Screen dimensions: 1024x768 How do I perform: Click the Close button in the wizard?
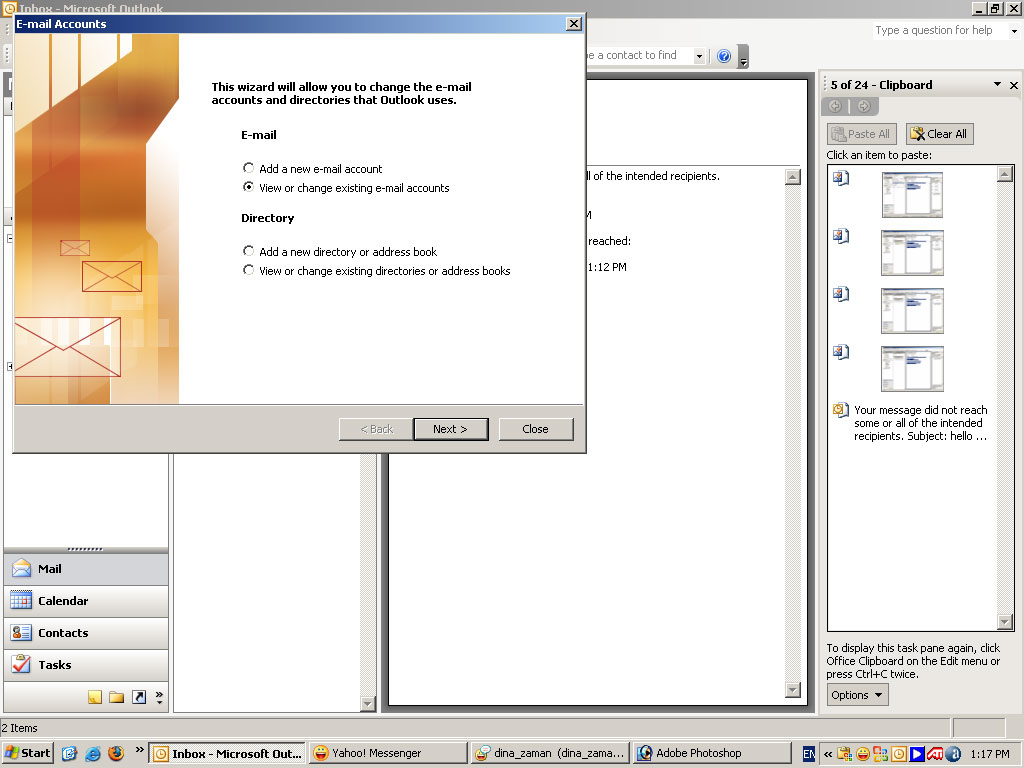click(x=536, y=429)
